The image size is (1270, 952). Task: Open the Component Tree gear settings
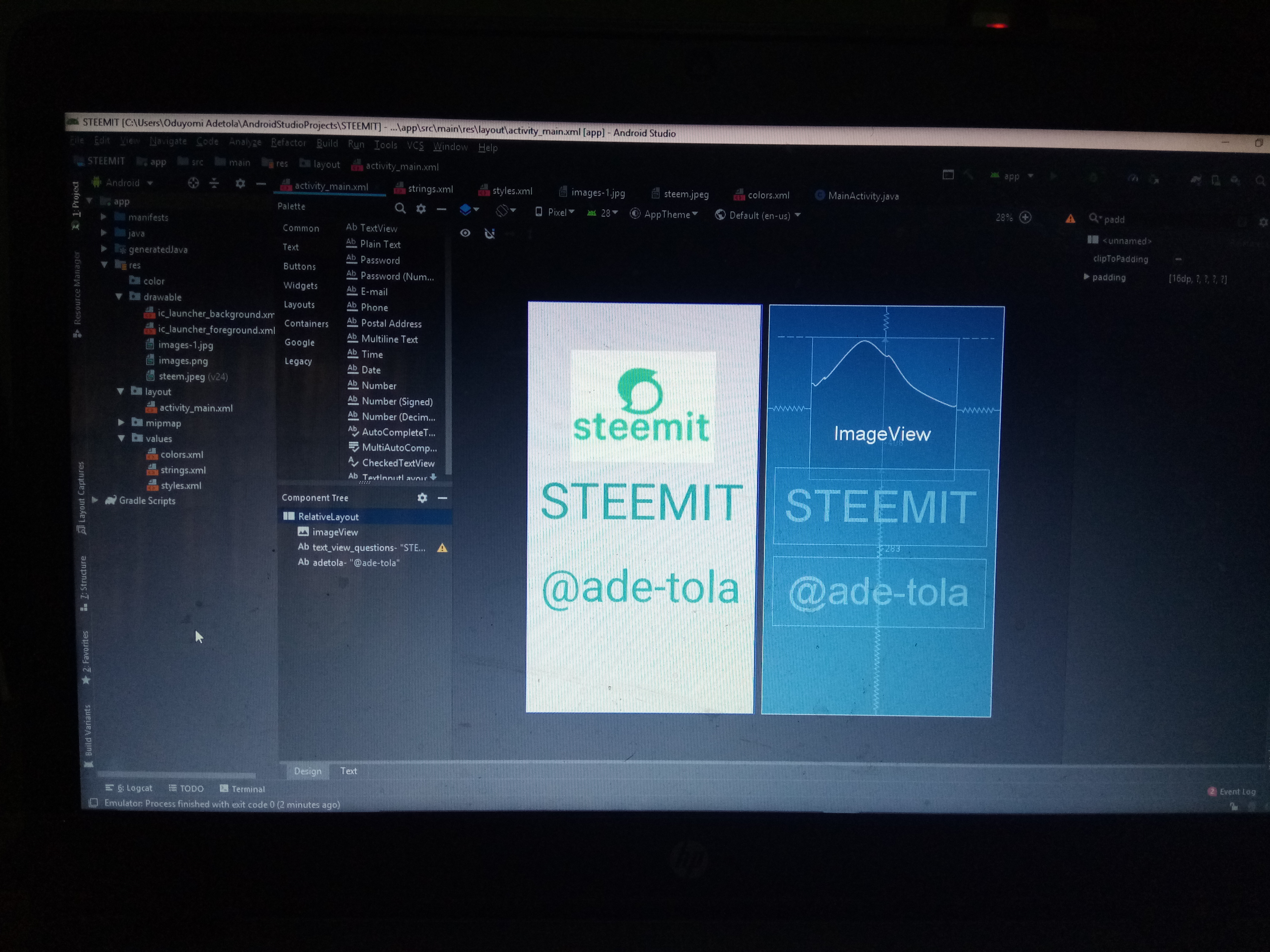(x=422, y=498)
